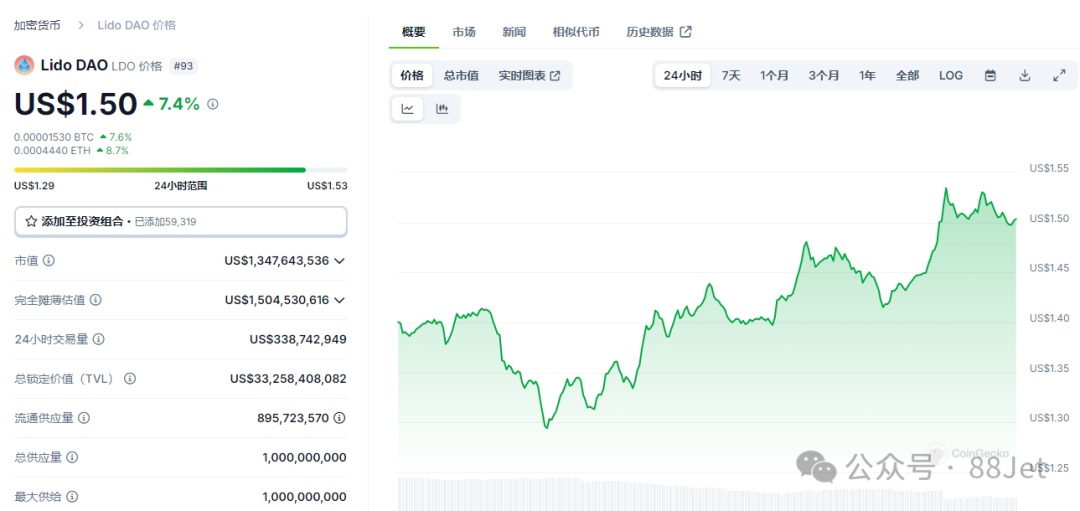Click the star icon in 添加至投资组合
The width and height of the screenshot is (1080, 511).
pos(31,222)
